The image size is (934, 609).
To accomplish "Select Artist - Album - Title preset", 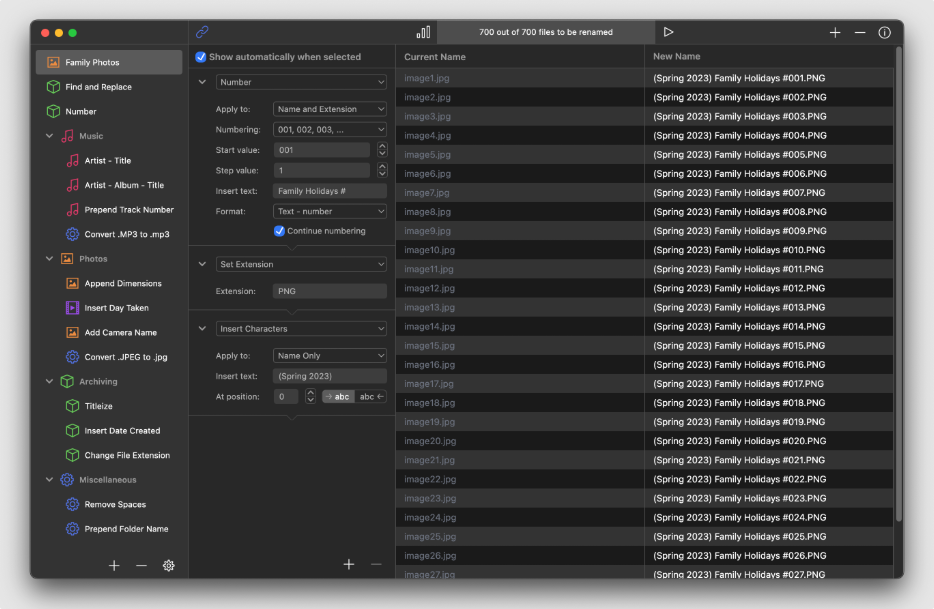I will [x=124, y=185].
